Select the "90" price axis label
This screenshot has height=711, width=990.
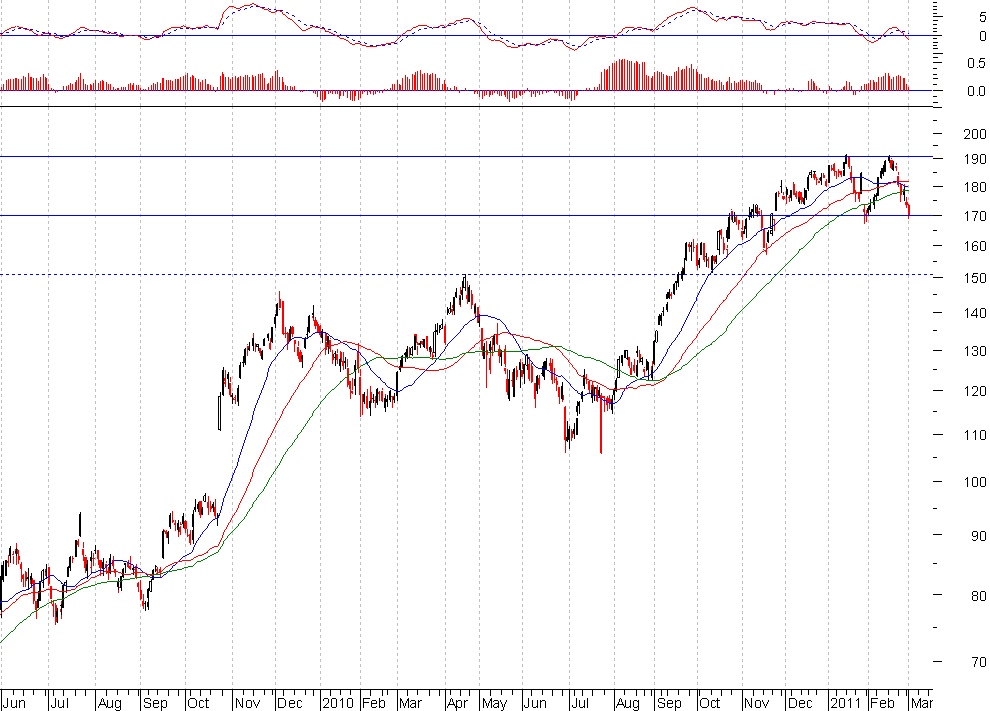(x=979, y=536)
